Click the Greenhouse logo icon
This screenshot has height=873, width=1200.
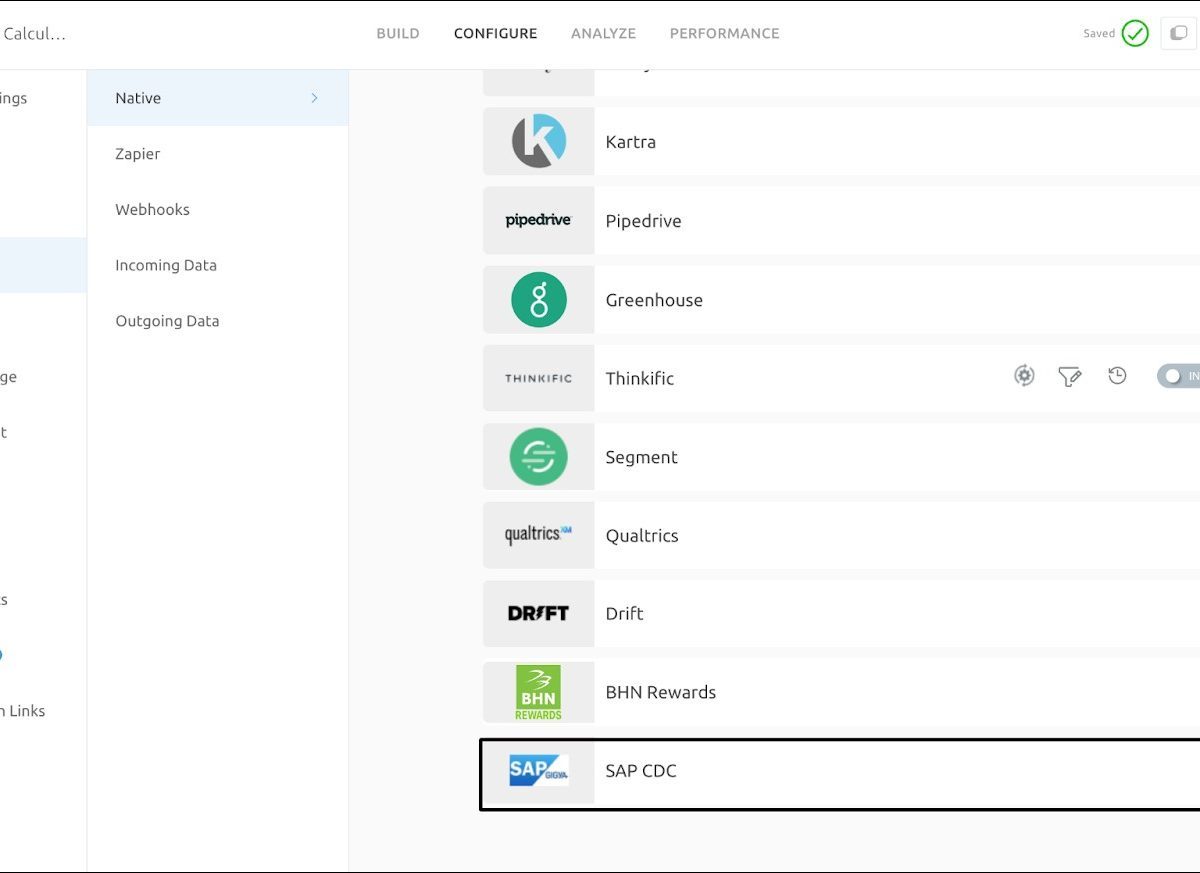539,300
